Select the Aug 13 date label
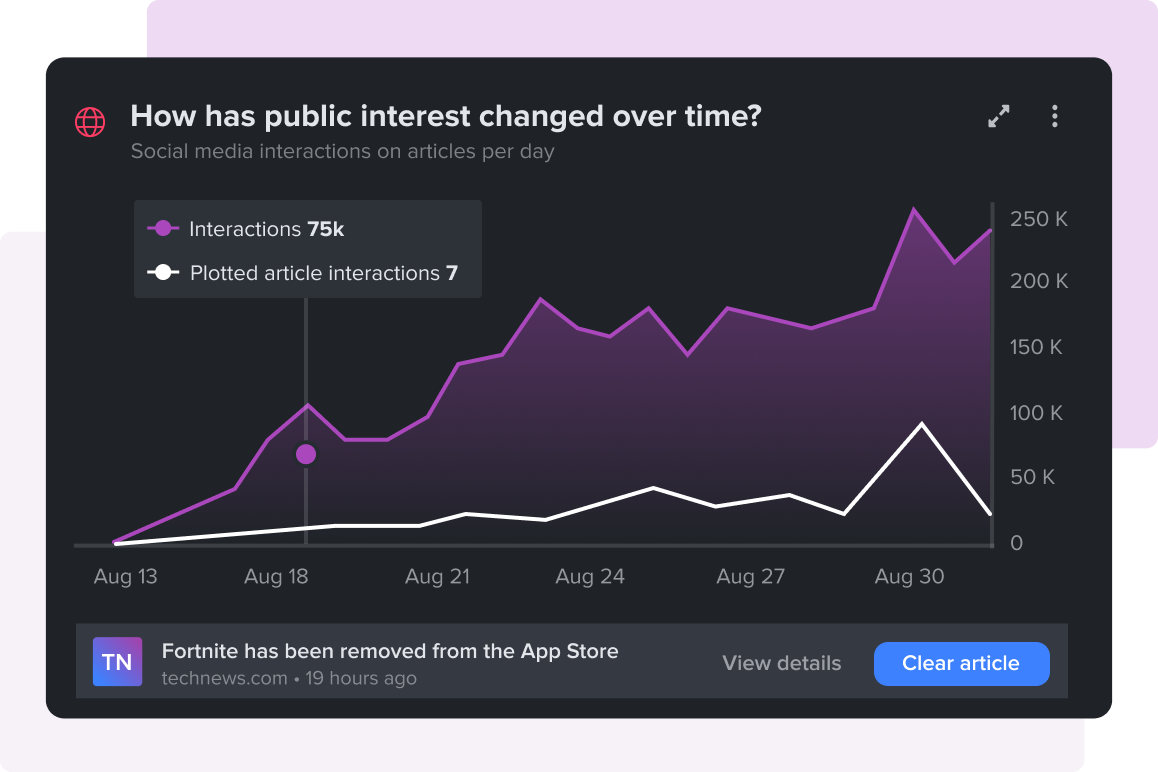The image size is (1158, 772). (125, 577)
